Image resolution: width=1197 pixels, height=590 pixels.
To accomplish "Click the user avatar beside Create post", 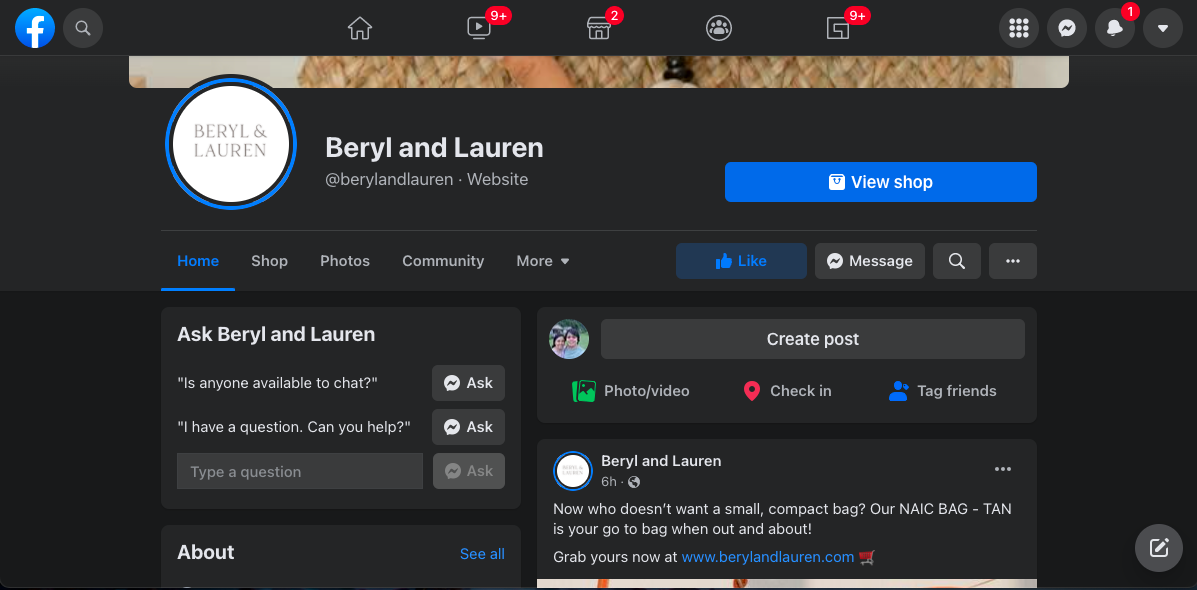I will pyautogui.click(x=569, y=339).
